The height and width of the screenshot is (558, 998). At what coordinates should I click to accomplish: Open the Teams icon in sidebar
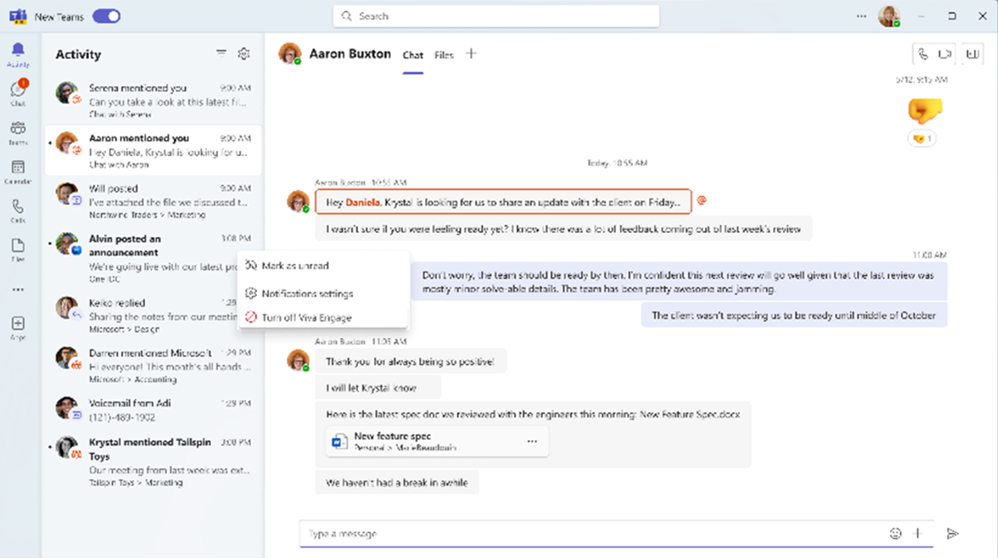point(18,133)
